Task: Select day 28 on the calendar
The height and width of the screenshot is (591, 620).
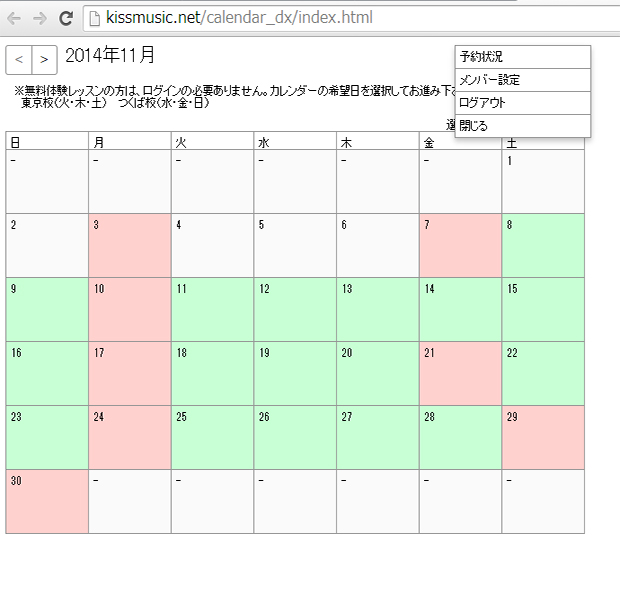Action: click(460, 438)
